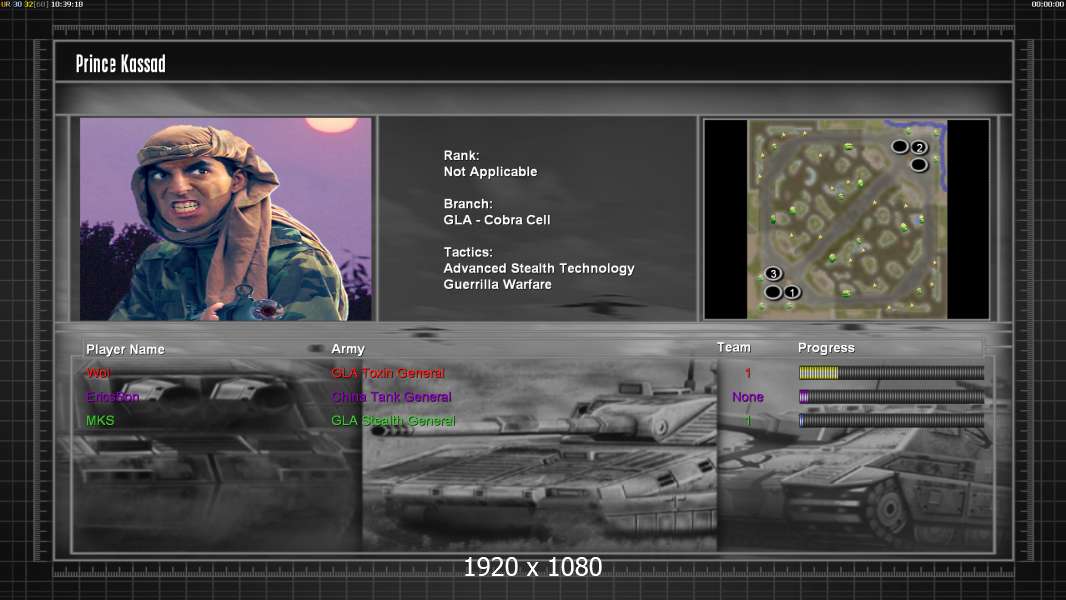Click start position marker 3 on the minimap
The height and width of the screenshot is (600, 1066).
pos(773,274)
